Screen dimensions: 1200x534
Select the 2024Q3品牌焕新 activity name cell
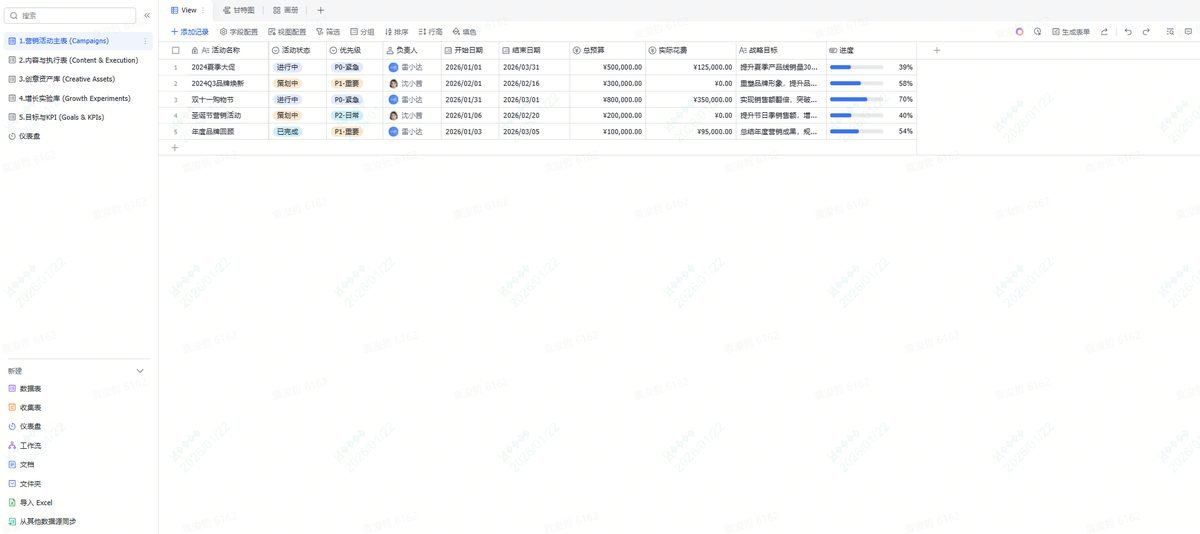pos(226,83)
